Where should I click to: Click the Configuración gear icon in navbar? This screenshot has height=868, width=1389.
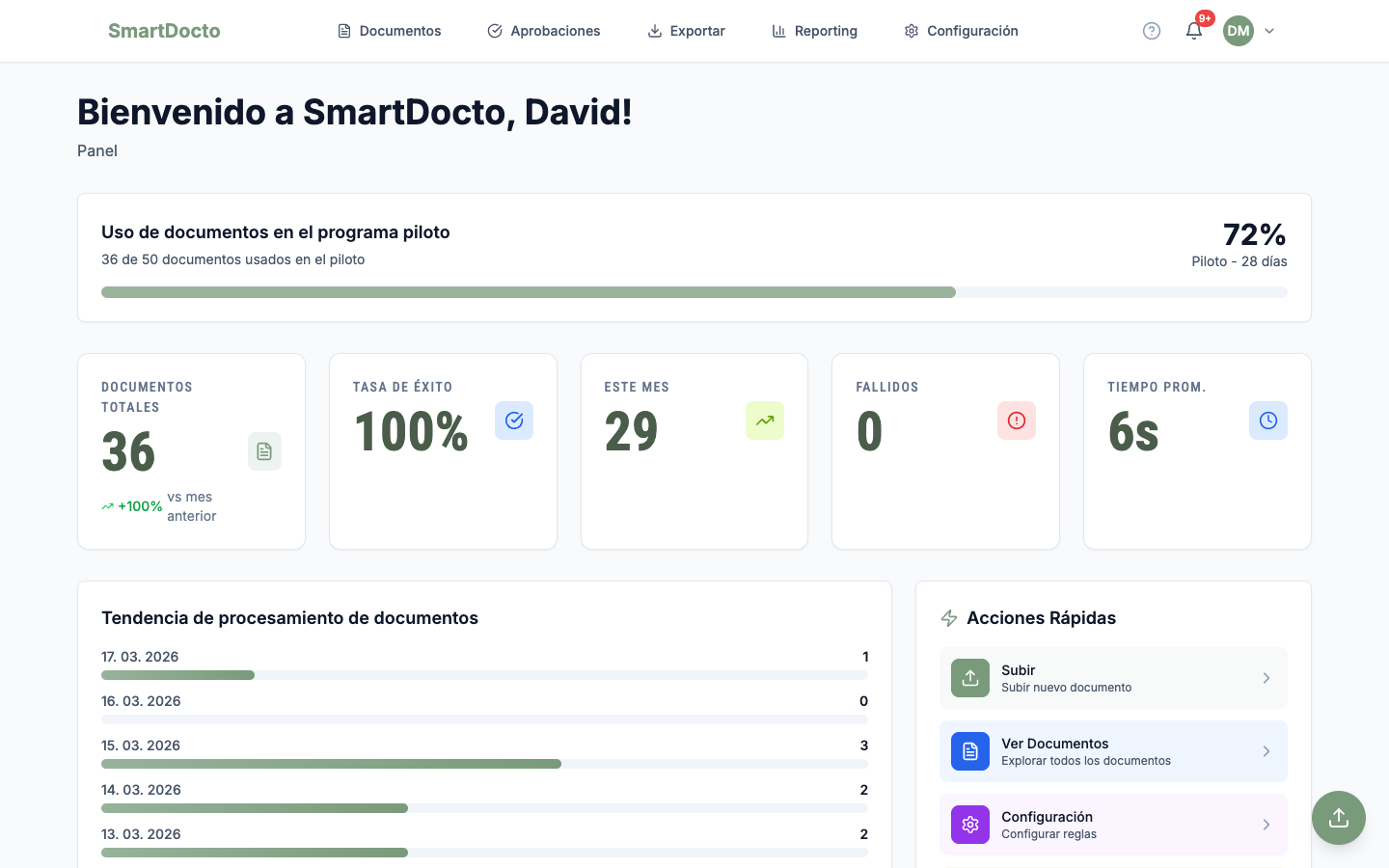911,31
